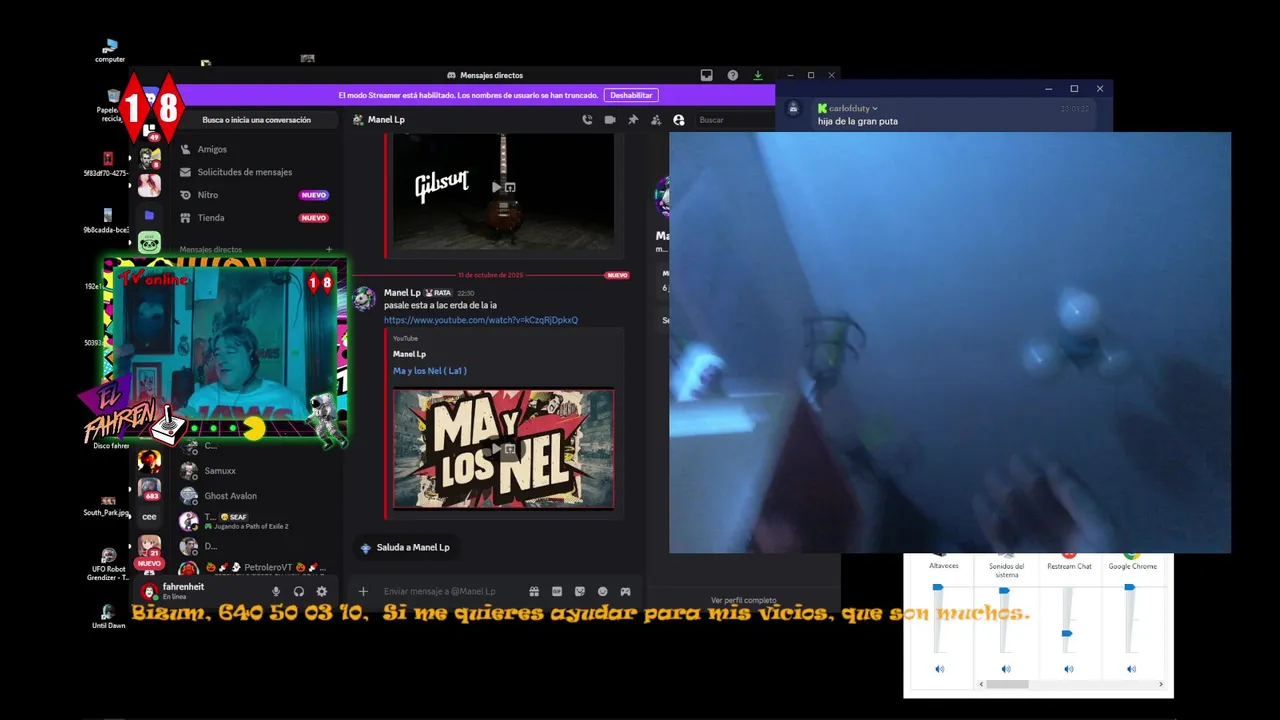Start a video call in Discord header
This screenshot has width=1280, height=720.
click(x=610, y=120)
